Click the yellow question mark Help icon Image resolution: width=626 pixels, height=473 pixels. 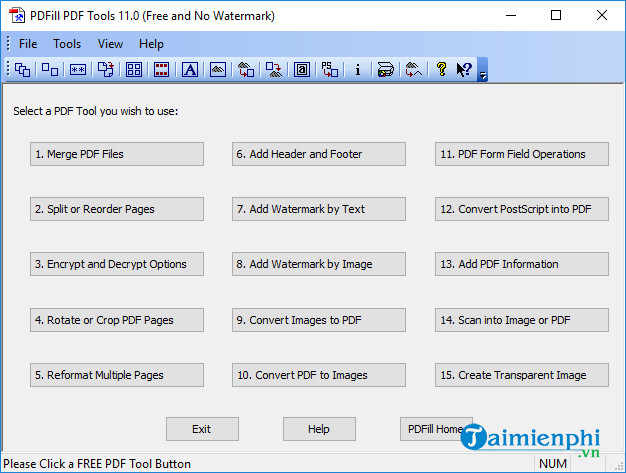(x=441, y=70)
